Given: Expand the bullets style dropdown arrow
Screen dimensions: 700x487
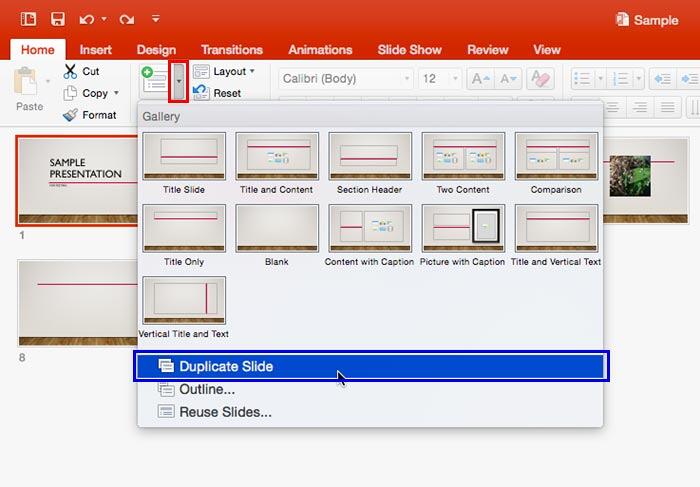Looking at the screenshot, I should pyautogui.click(x=600, y=79).
